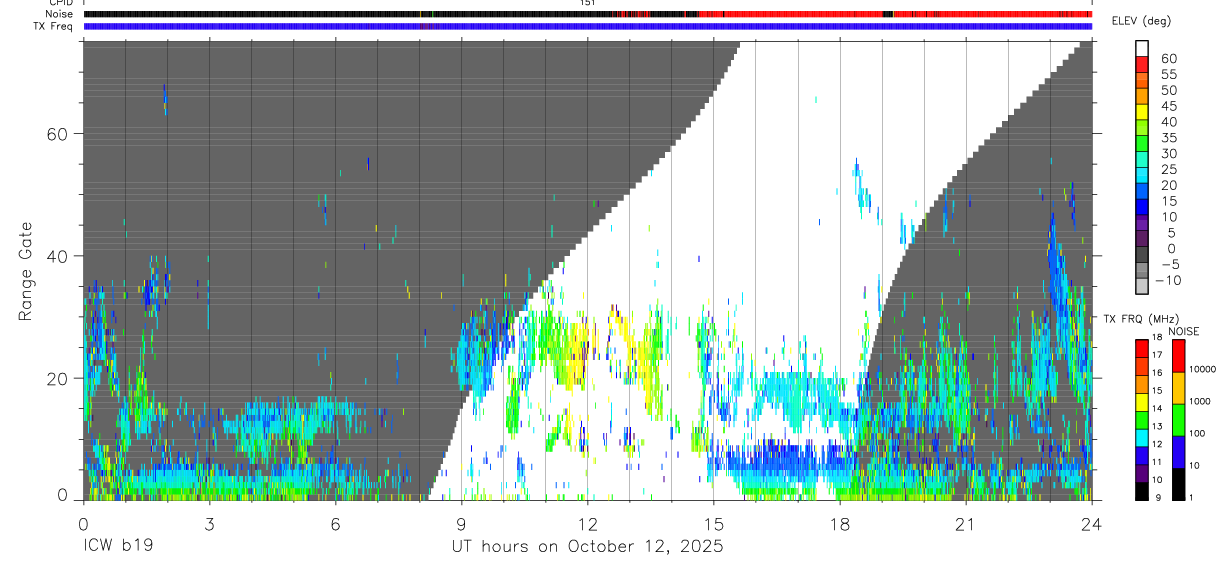Click the NOISE legend title
The height and width of the screenshot is (567, 1228).
[1184, 331]
